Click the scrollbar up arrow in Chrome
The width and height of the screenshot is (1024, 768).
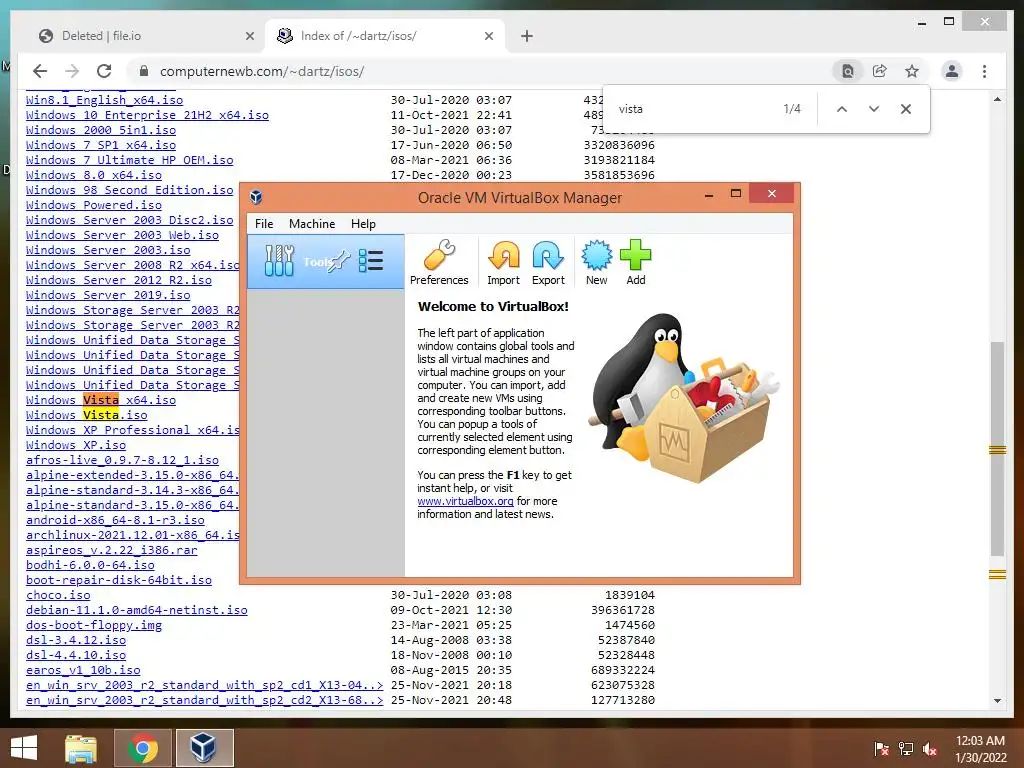pyautogui.click(x=997, y=99)
